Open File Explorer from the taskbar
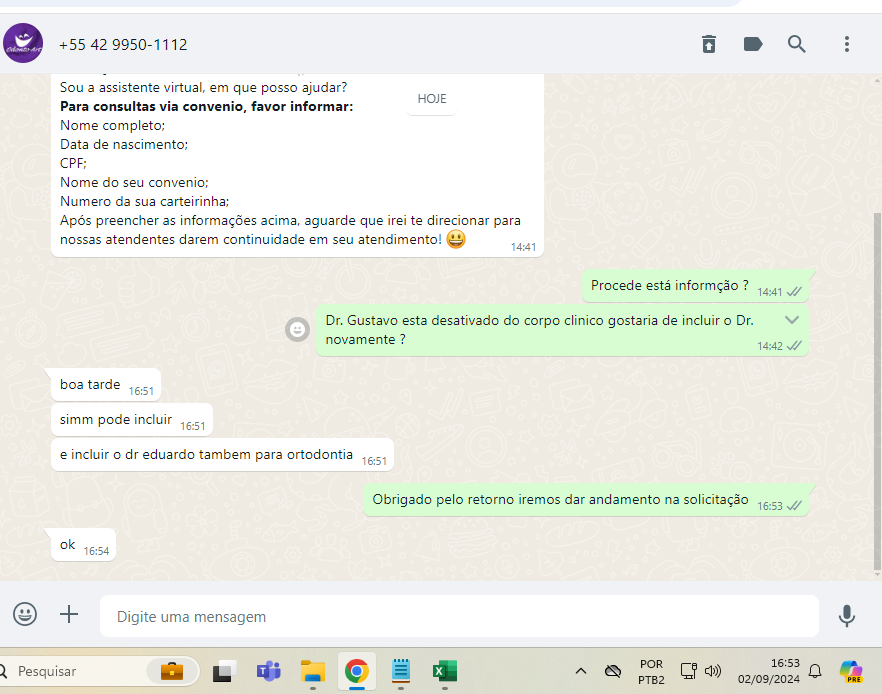The image size is (882, 694). (313, 671)
